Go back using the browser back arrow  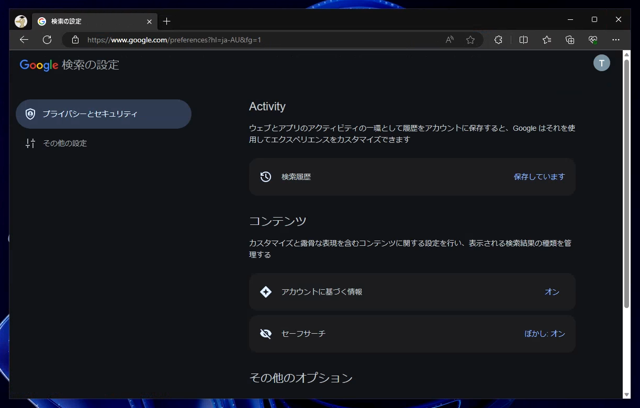pyautogui.click(x=24, y=40)
